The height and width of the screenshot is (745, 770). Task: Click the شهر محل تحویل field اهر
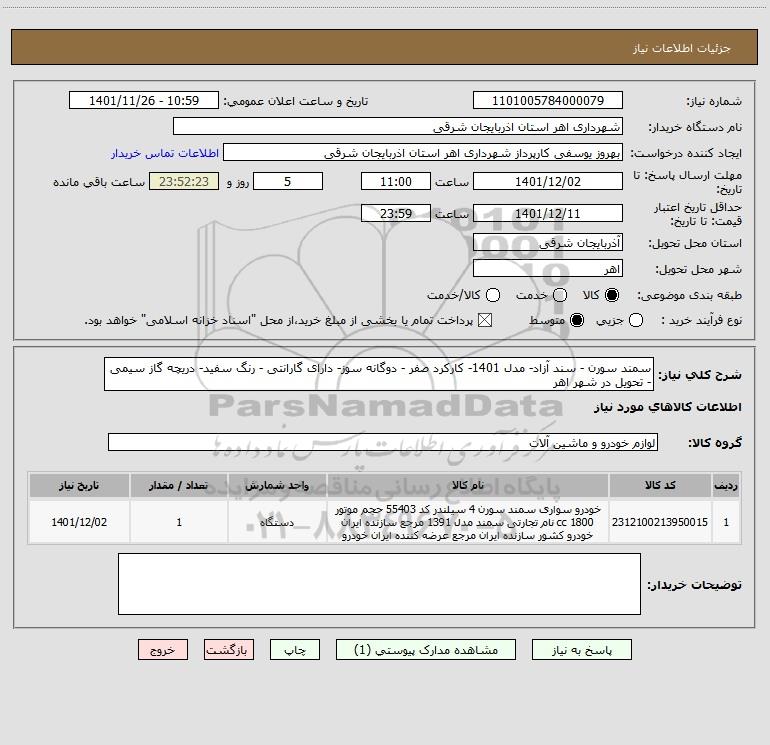coord(548,269)
